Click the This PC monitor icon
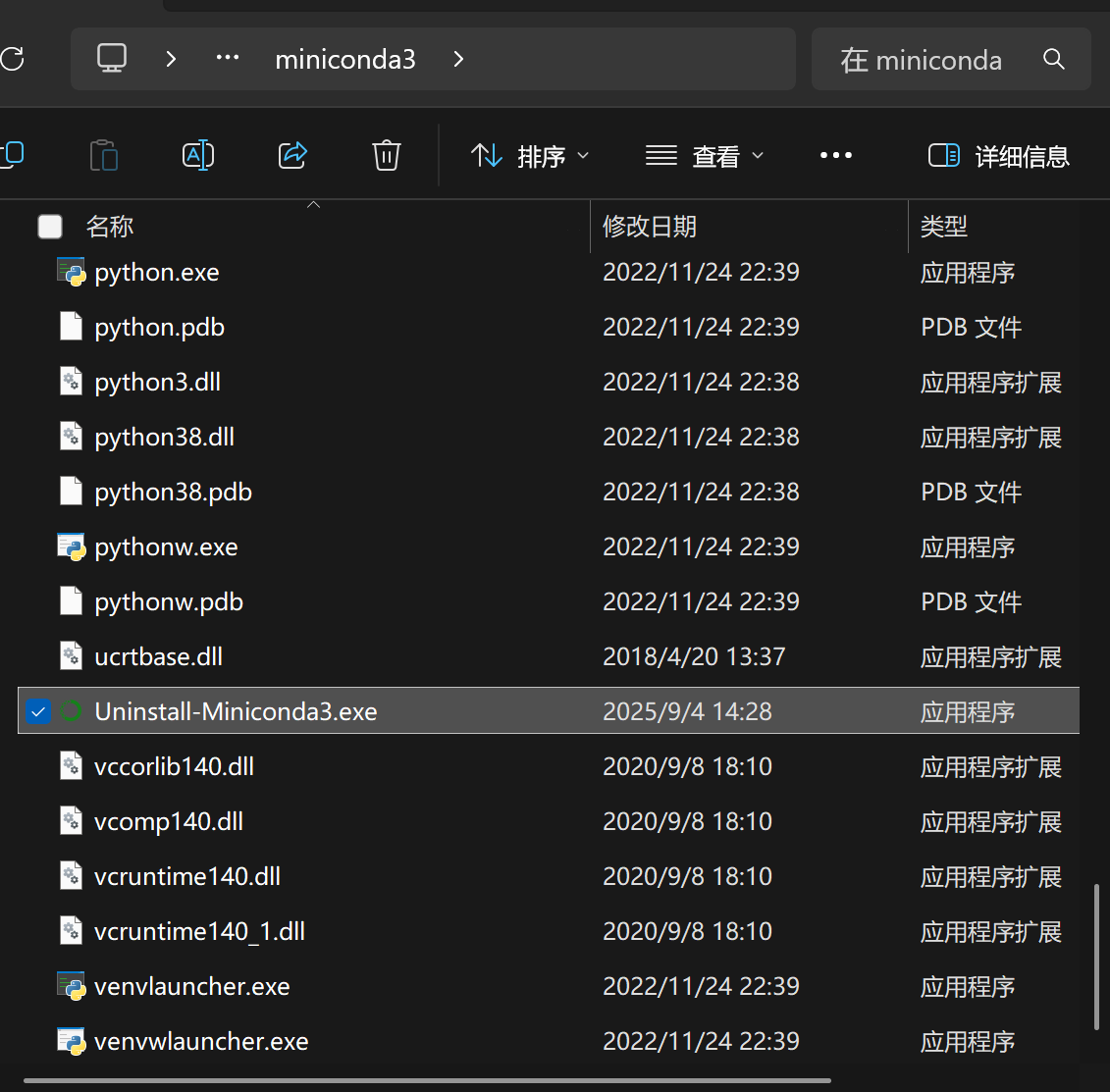This screenshot has height=1092, width=1110. click(x=112, y=58)
